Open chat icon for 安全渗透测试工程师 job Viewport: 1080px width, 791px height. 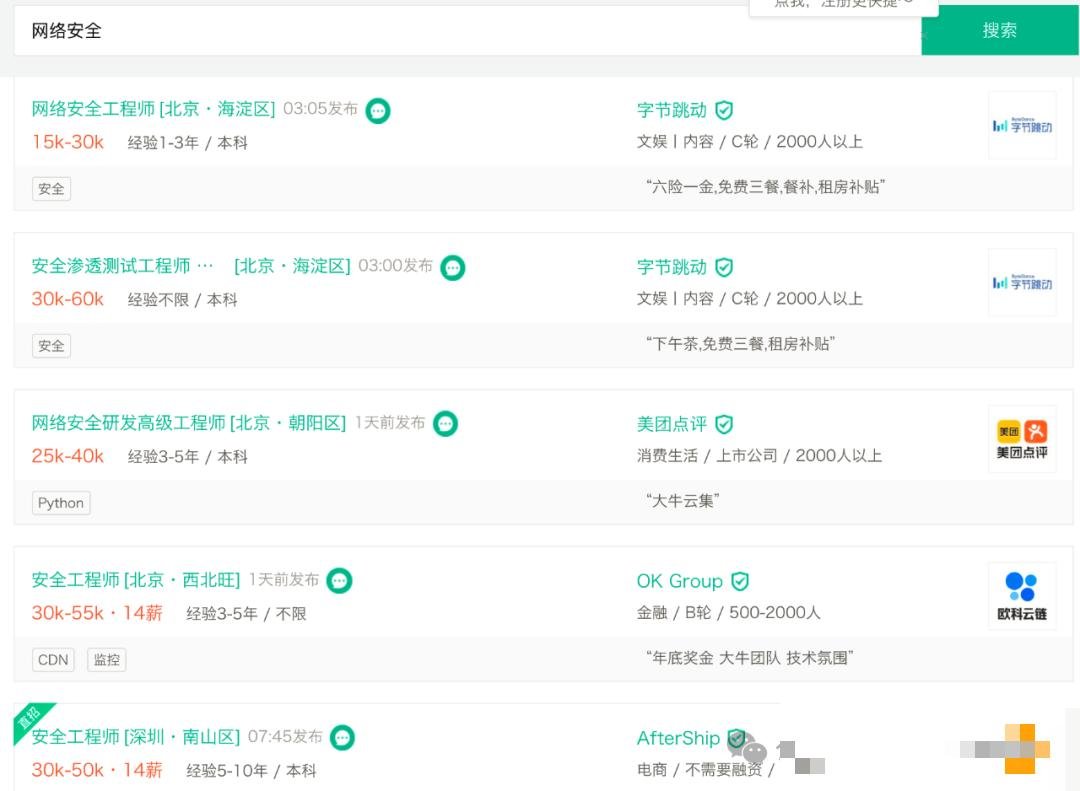(x=453, y=267)
